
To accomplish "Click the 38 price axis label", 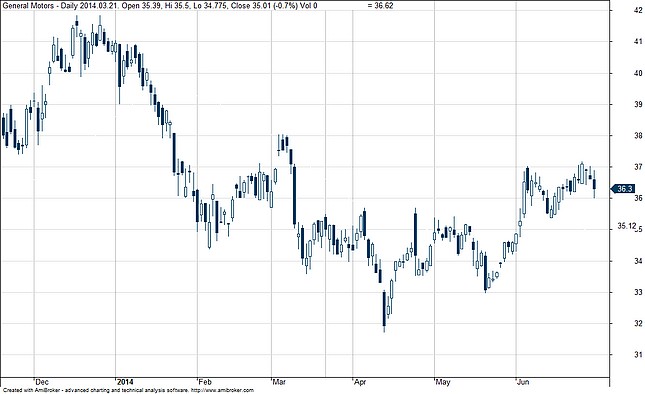I will 638,136.
